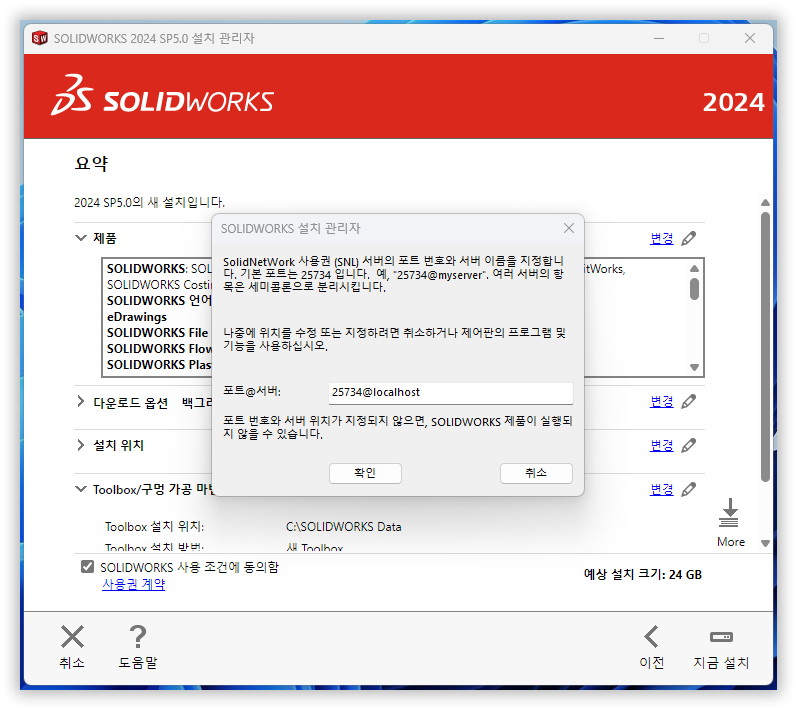Click the SW app icon in title bar
This screenshot has height=710, width=797.
(39, 38)
